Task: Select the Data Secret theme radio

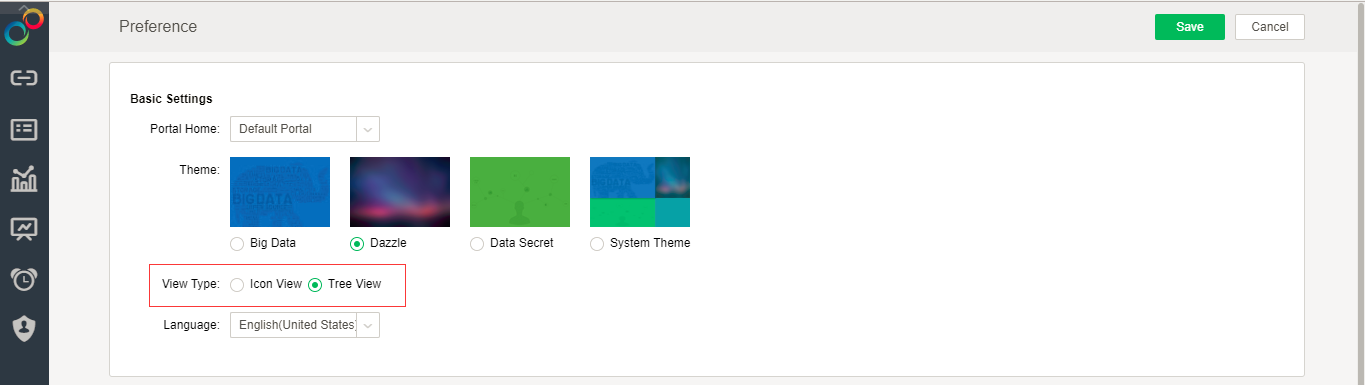Action: click(x=477, y=243)
